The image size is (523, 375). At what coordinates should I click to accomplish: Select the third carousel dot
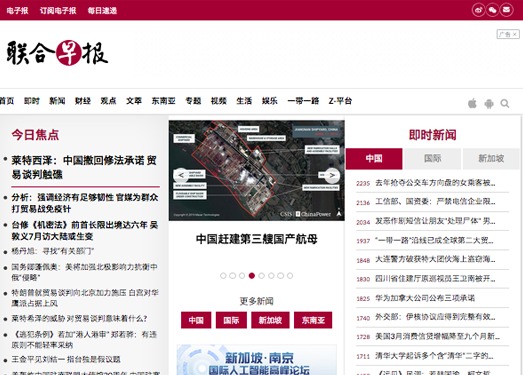(x=242, y=276)
